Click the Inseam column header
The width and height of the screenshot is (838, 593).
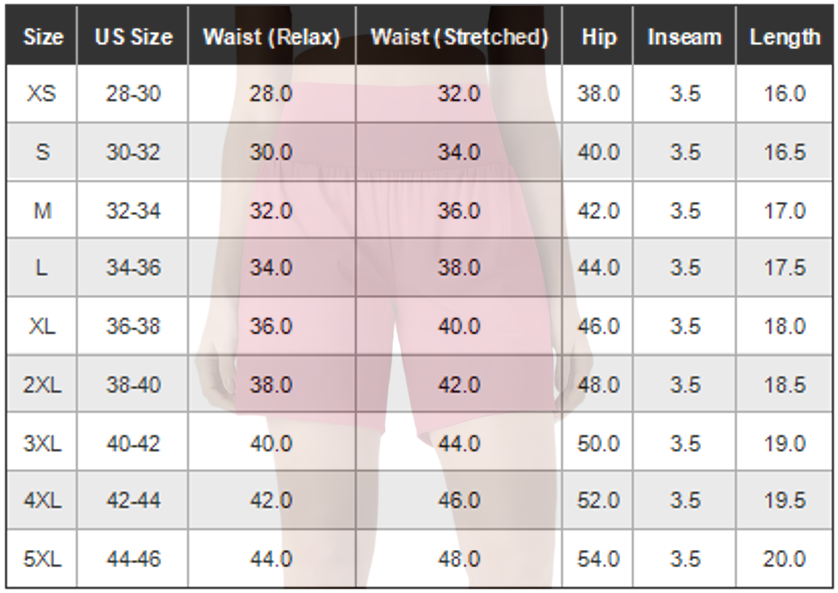click(684, 36)
